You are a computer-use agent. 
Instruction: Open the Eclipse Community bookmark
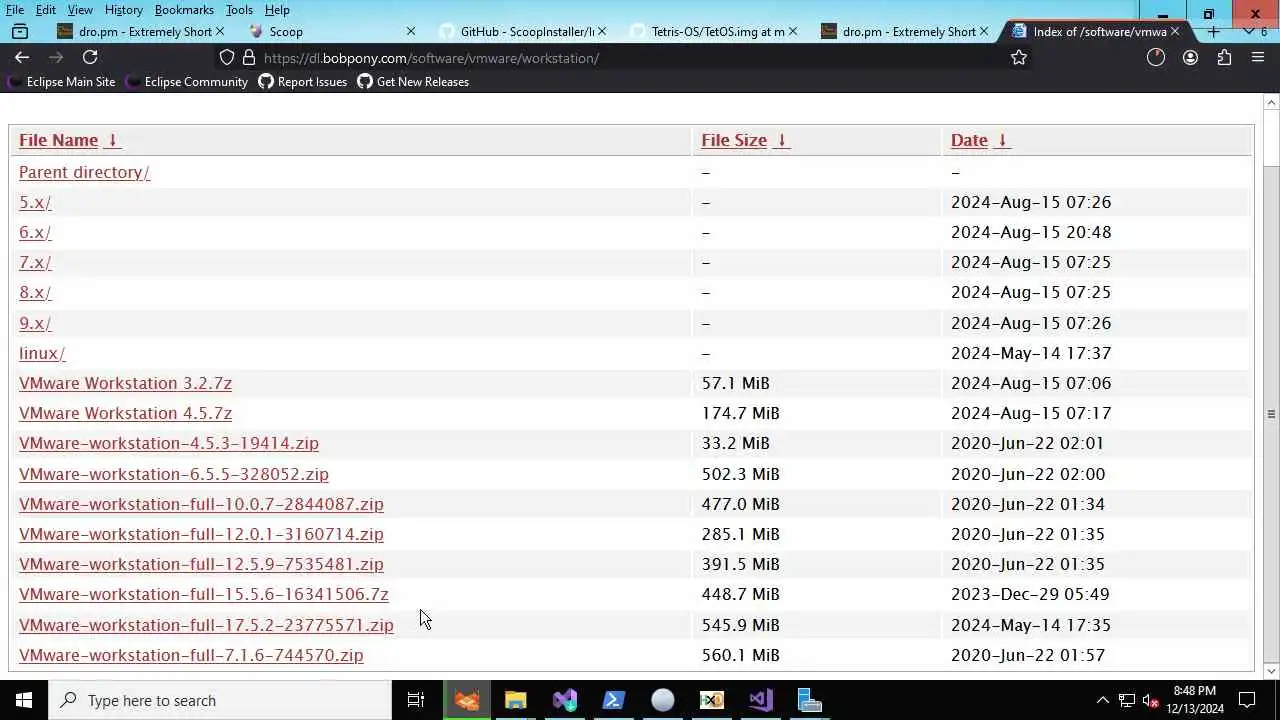pyautogui.click(x=187, y=82)
